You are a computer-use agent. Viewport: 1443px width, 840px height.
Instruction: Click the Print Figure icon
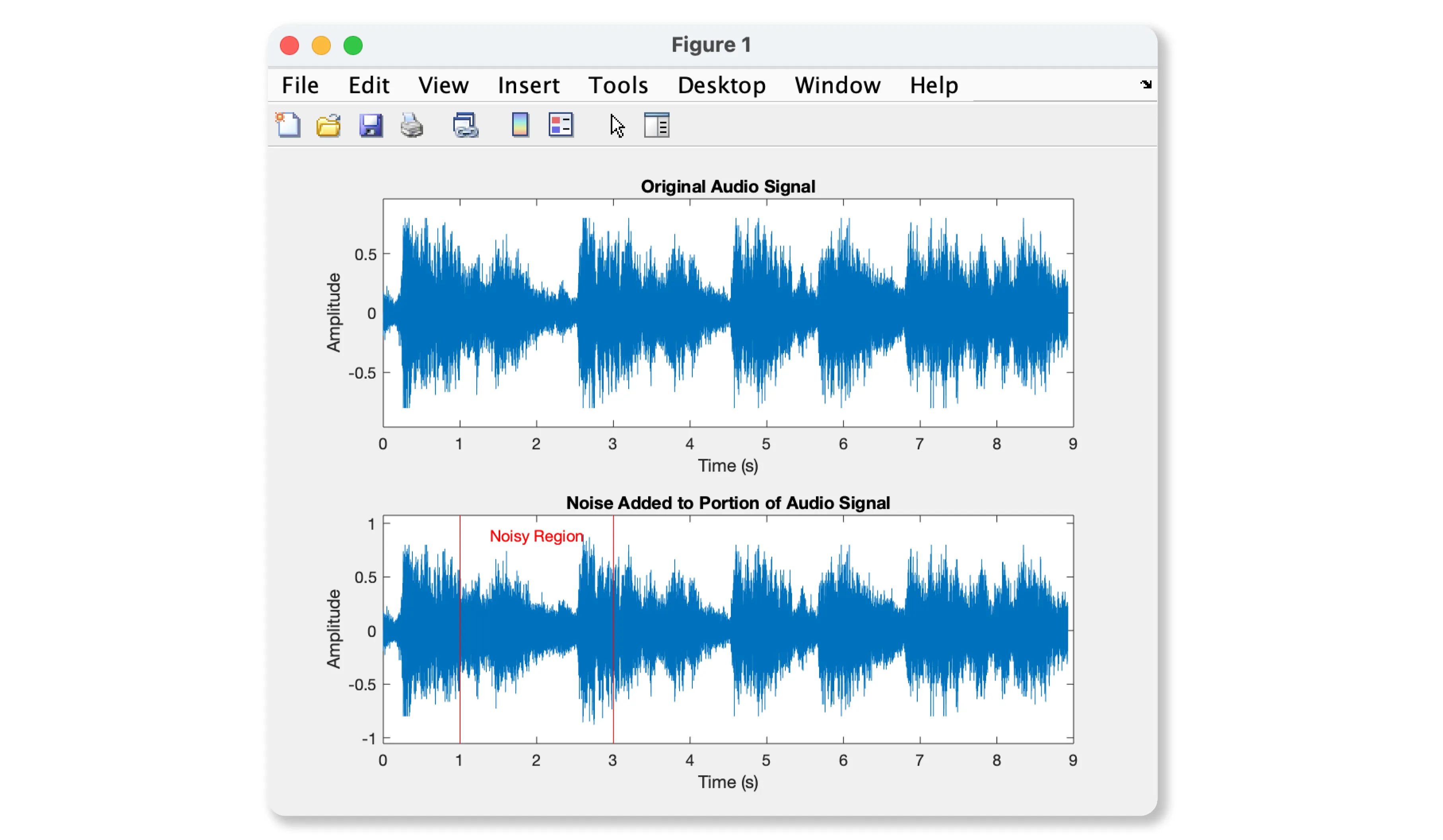coord(412,125)
